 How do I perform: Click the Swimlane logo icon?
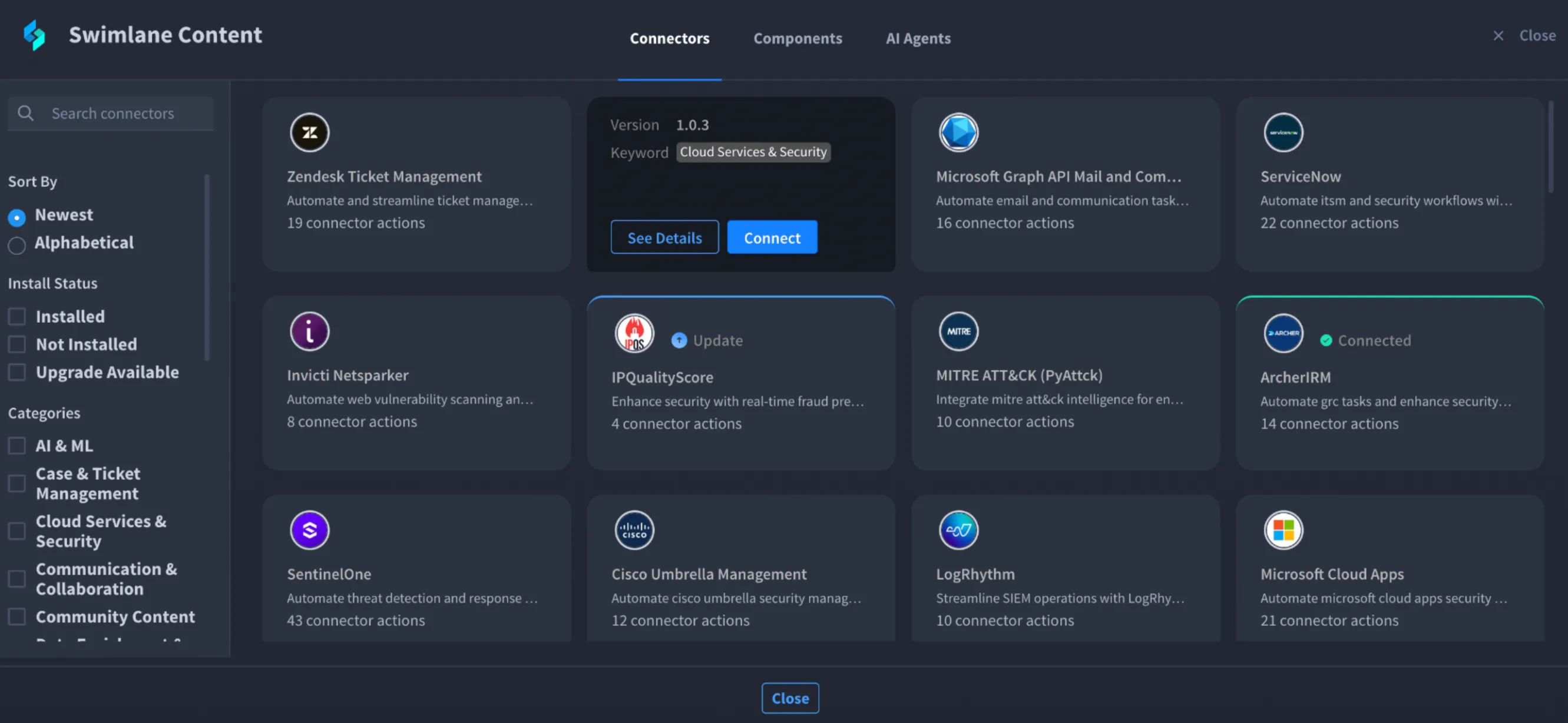point(34,35)
